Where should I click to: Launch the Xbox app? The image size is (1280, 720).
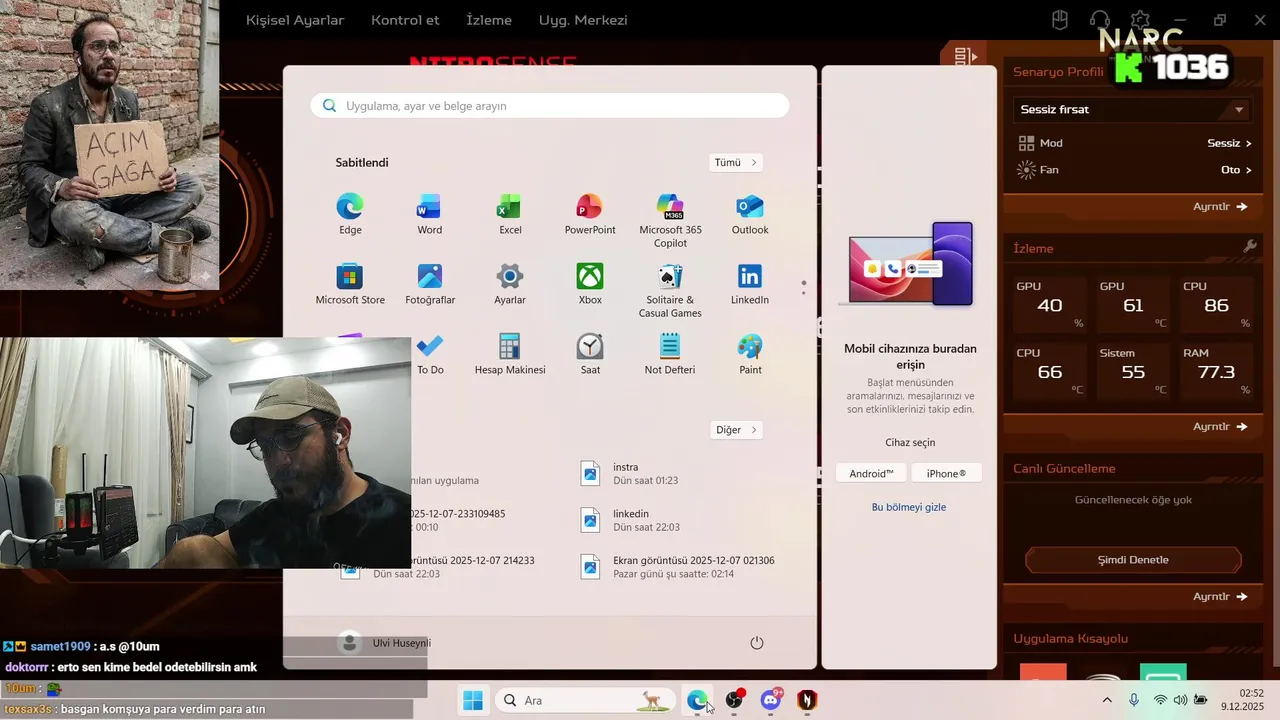tap(590, 284)
